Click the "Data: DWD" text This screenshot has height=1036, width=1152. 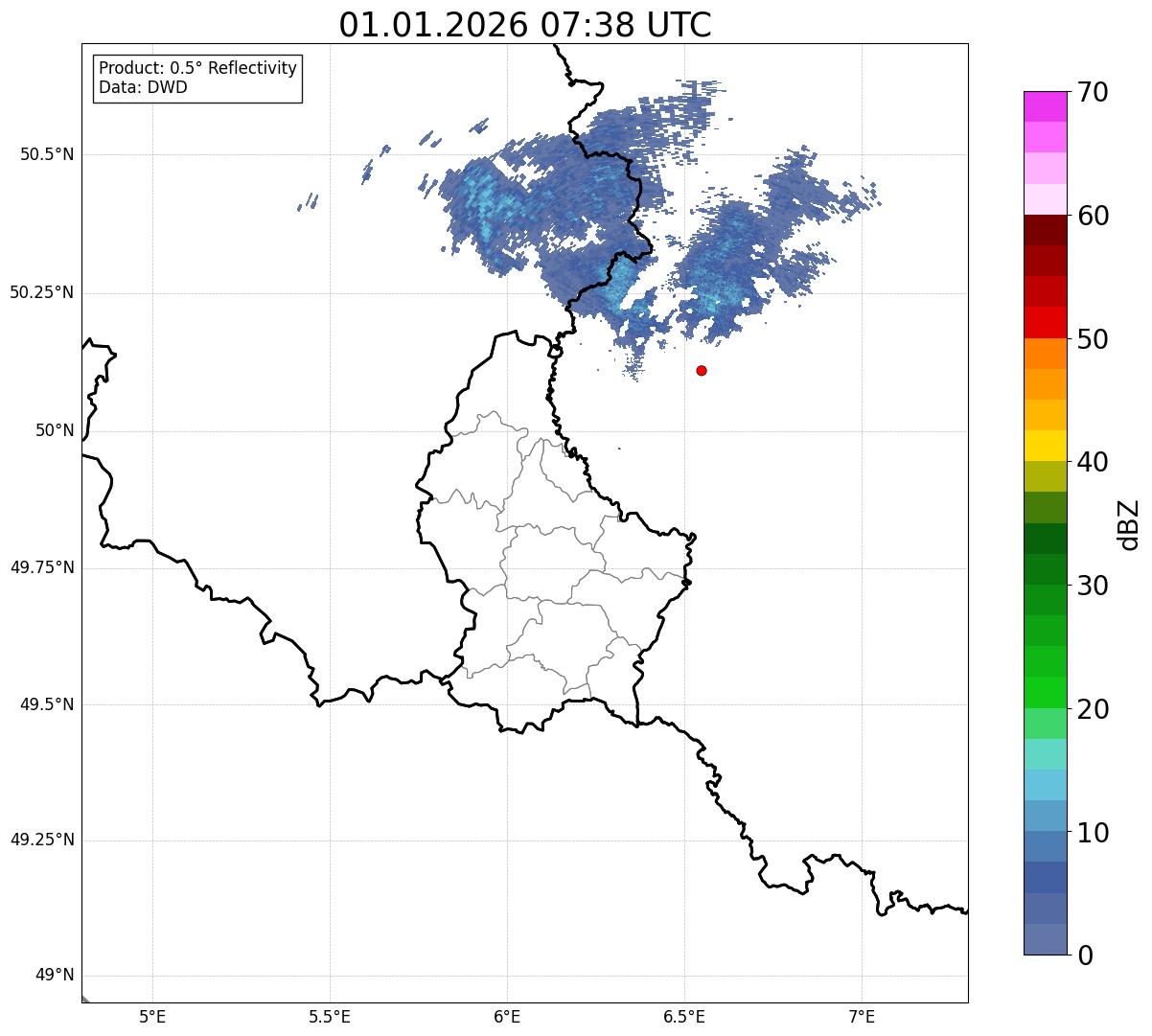pos(144,87)
